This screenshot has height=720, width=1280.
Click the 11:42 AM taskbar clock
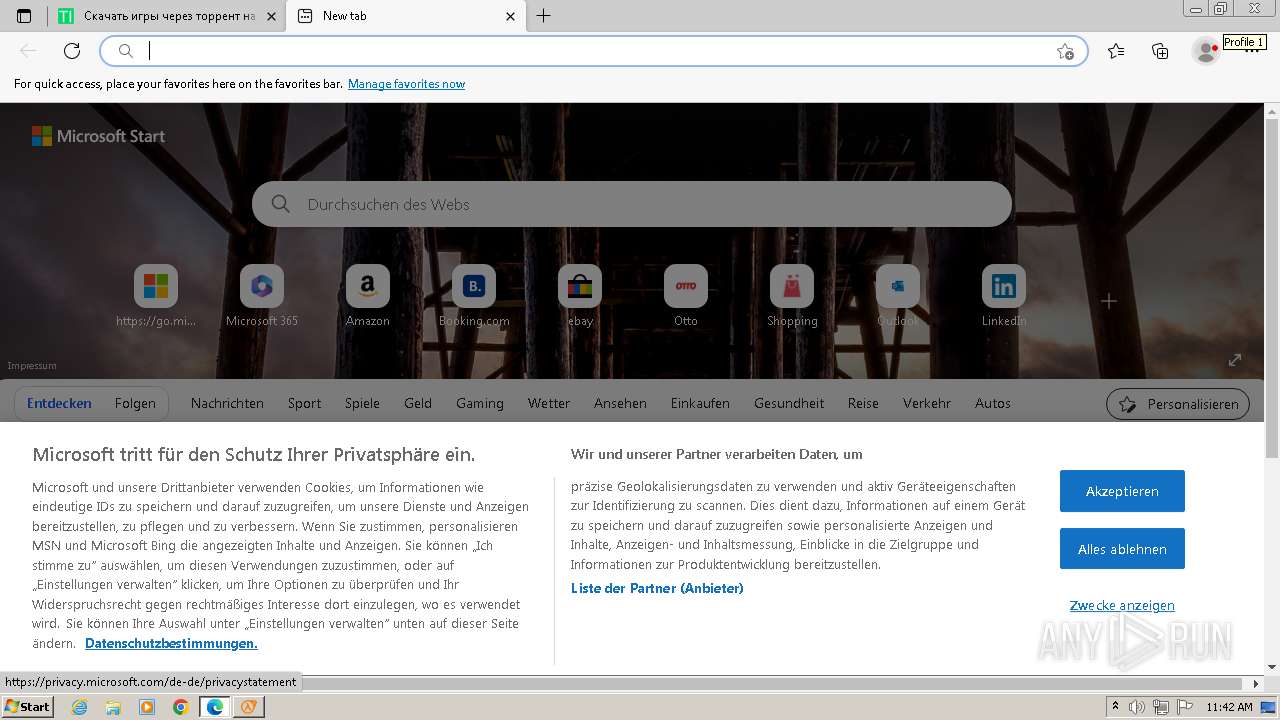tap(1229, 707)
